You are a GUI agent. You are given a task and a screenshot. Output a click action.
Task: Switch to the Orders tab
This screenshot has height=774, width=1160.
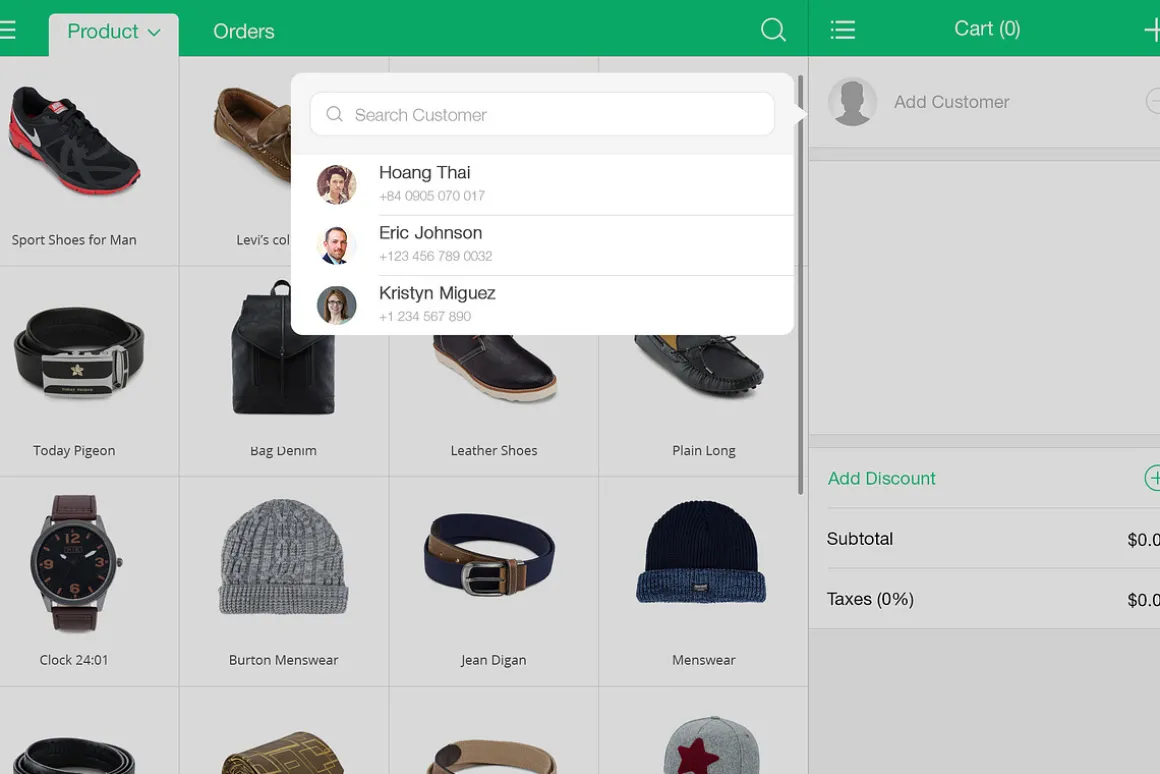click(243, 31)
